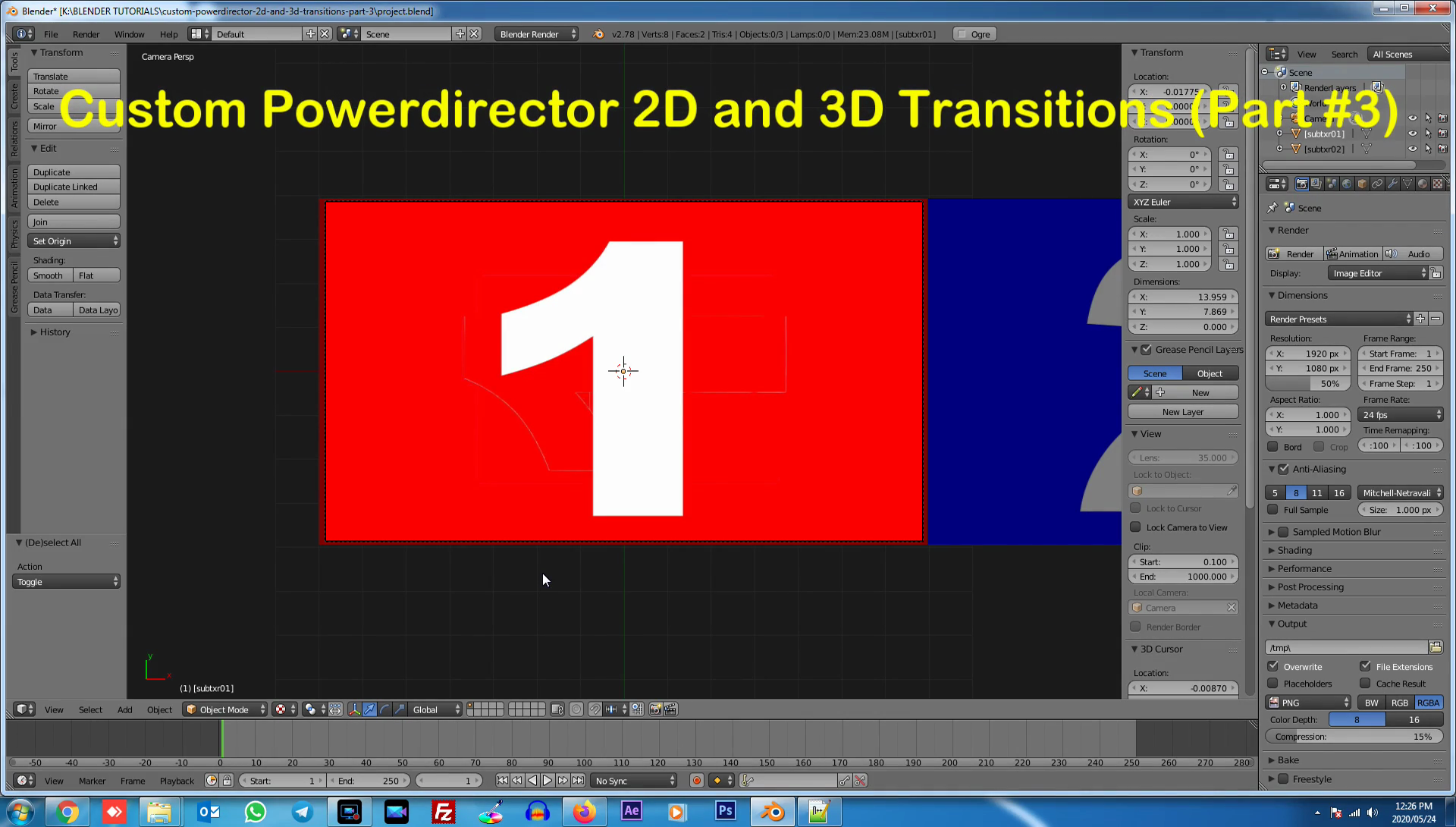Image resolution: width=1456 pixels, height=827 pixels.
Task: Expand the Post Processing panel
Action: coord(1310,587)
